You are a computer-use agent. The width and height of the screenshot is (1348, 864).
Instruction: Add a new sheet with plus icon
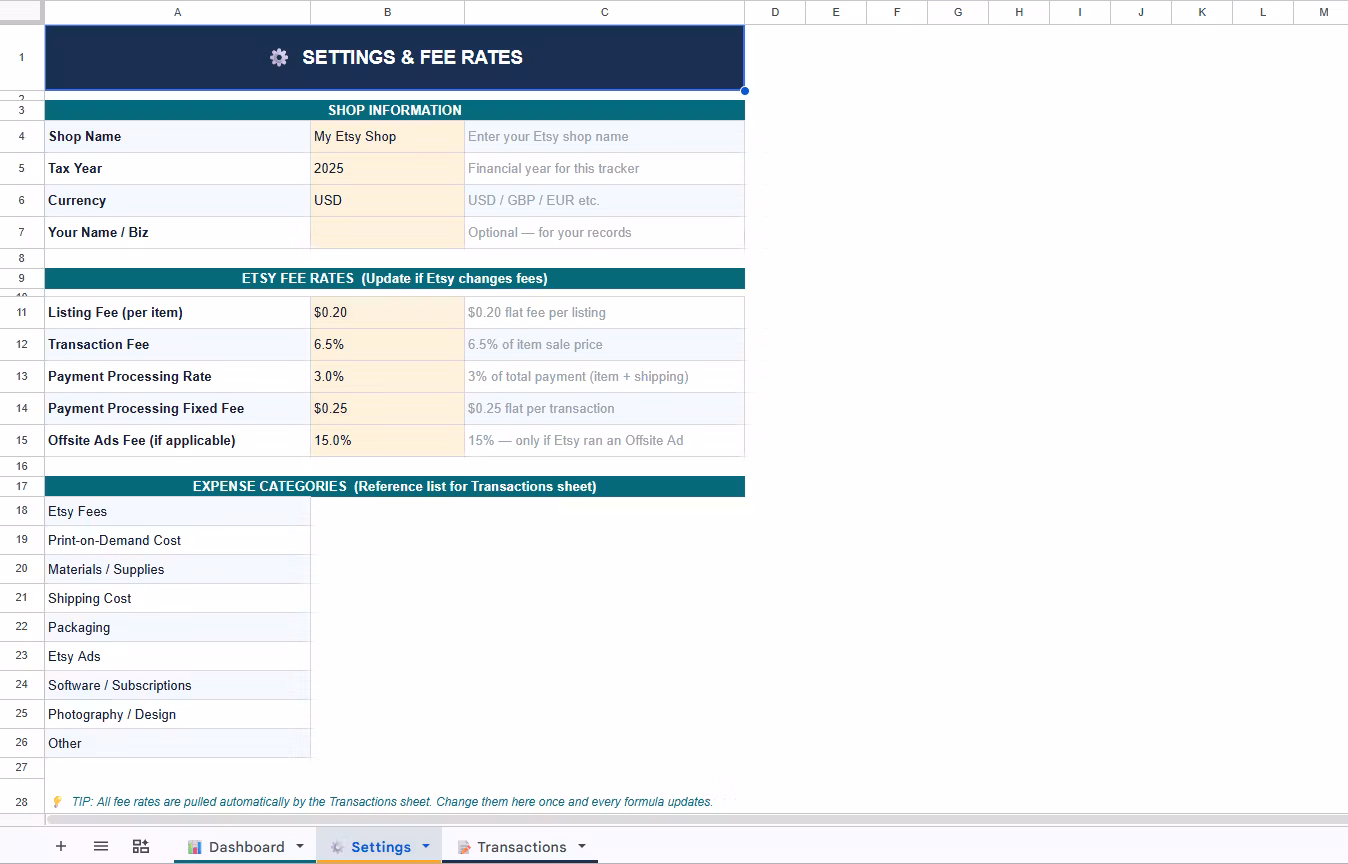tap(61, 846)
